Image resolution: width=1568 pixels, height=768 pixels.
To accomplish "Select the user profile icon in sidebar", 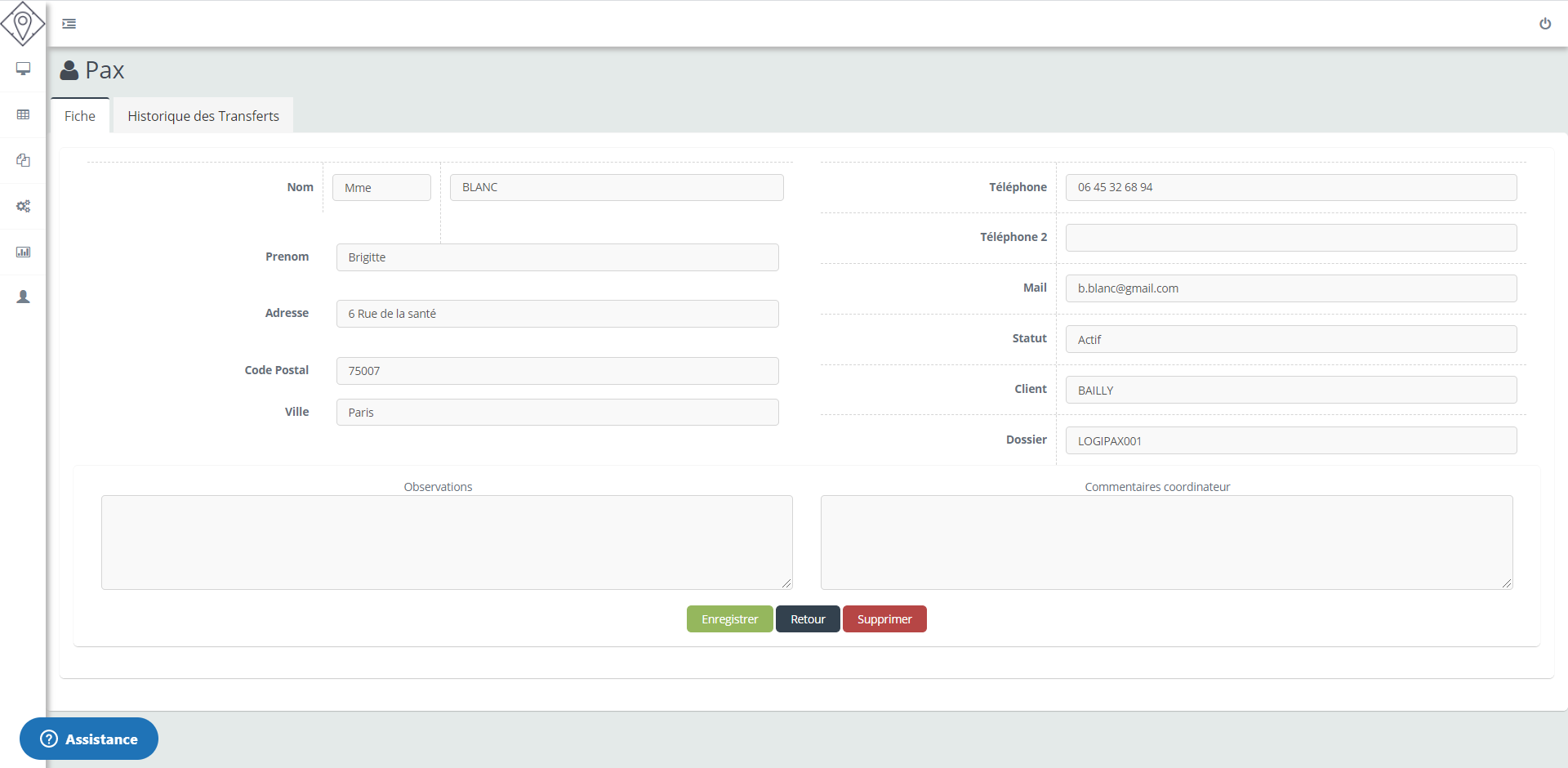I will [x=23, y=297].
